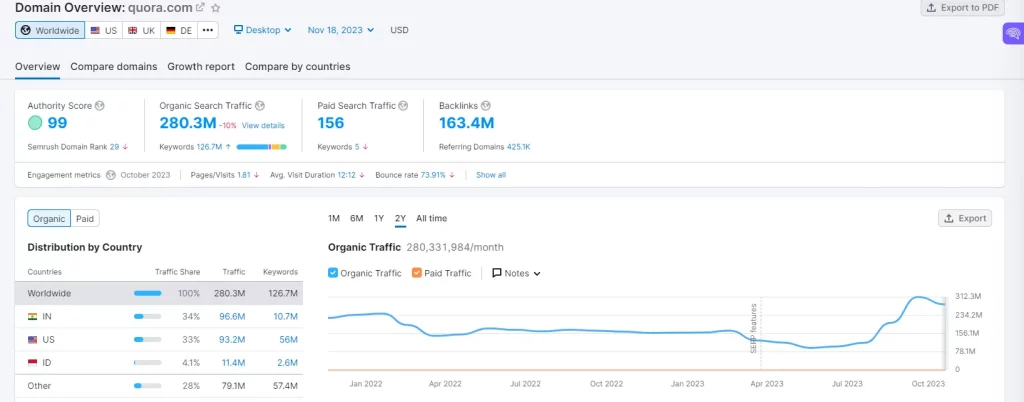Toggle the Paid Traffic checkbox
The width and height of the screenshot is (1024, 402).
coord(417,273)
